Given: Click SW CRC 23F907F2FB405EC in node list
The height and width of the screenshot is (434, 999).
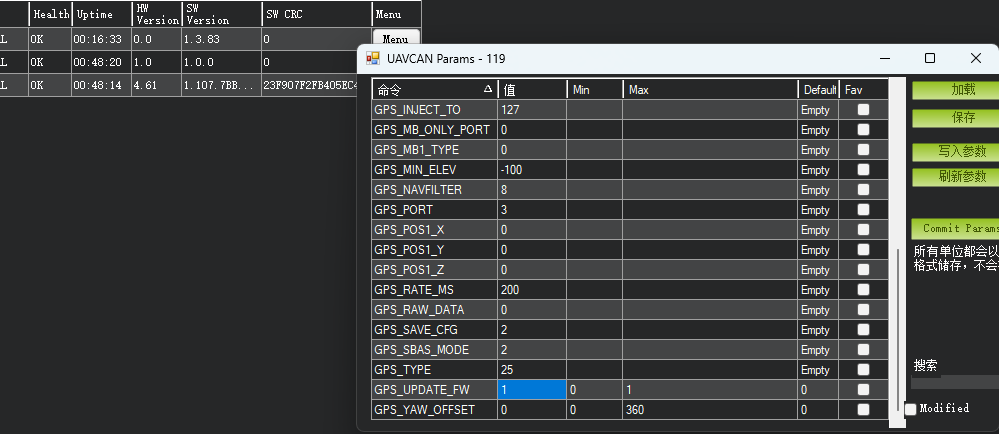Looking at the screenshot, I should point(310,85).
